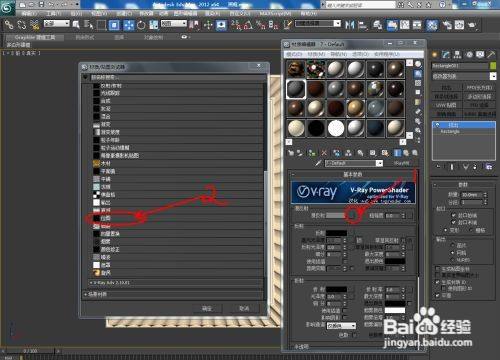Screen dimensions: 500x360
Task: Click the diffuse map button beside swatch
Action: coord(353,216)
